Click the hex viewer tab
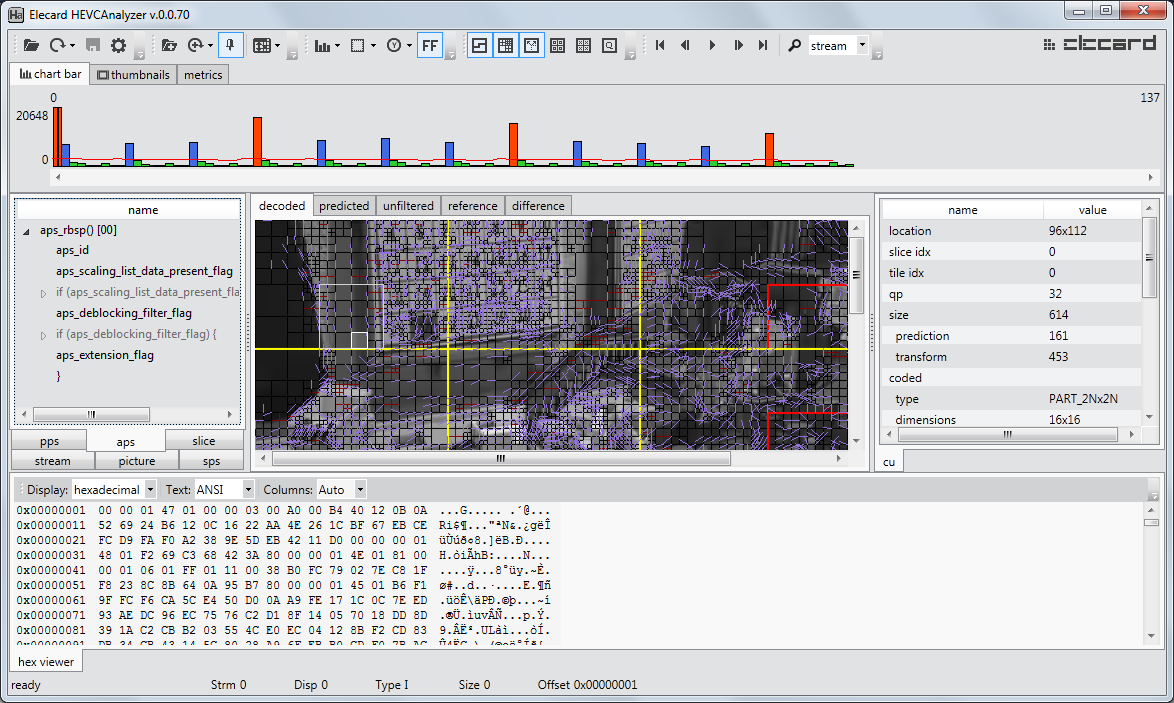This screenshot has height=703, width=1174. [46, 661]
